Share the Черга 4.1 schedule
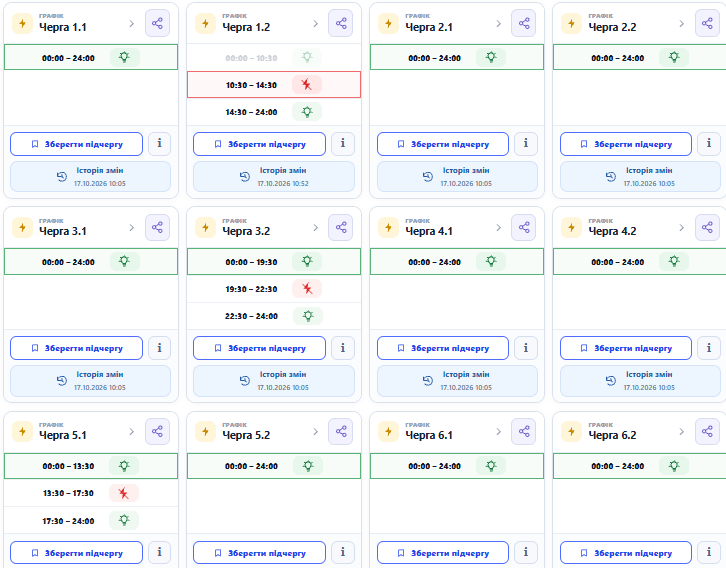The image size is (726, 568). coord(524,227)
